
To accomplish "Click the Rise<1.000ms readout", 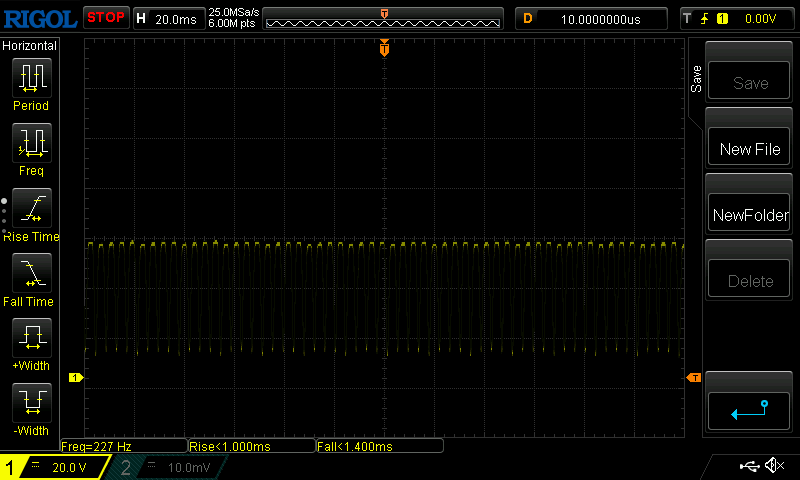I will [252, 446].
